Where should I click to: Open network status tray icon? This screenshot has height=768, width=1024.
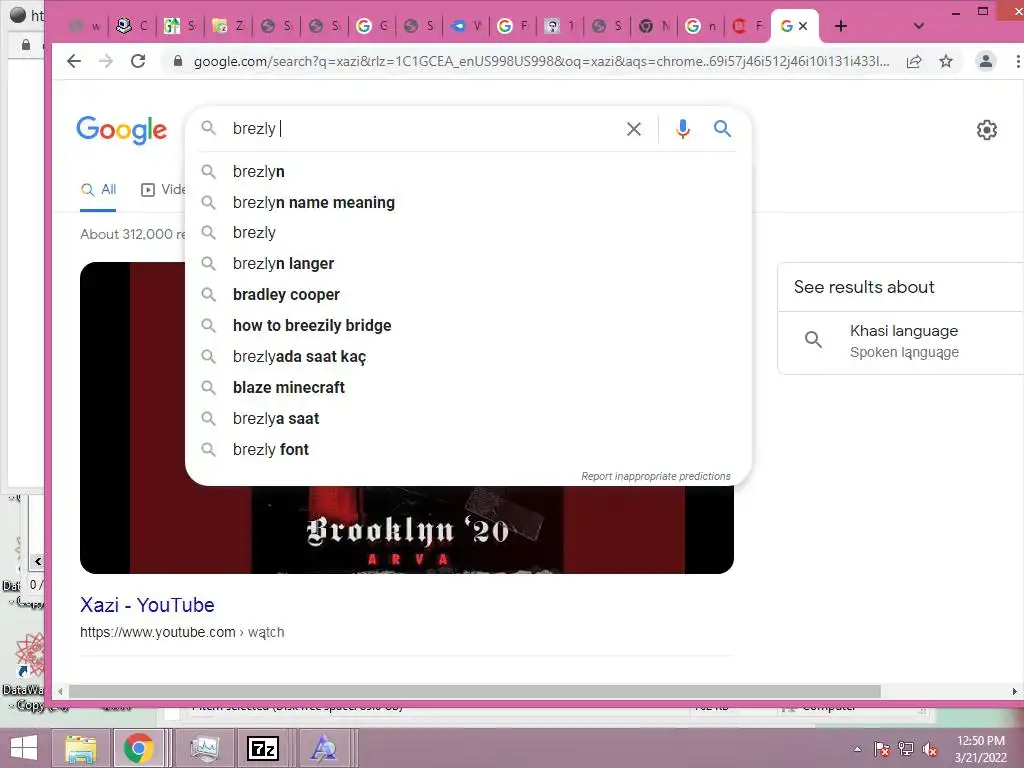pyautogui.click(x=906, y=749)
